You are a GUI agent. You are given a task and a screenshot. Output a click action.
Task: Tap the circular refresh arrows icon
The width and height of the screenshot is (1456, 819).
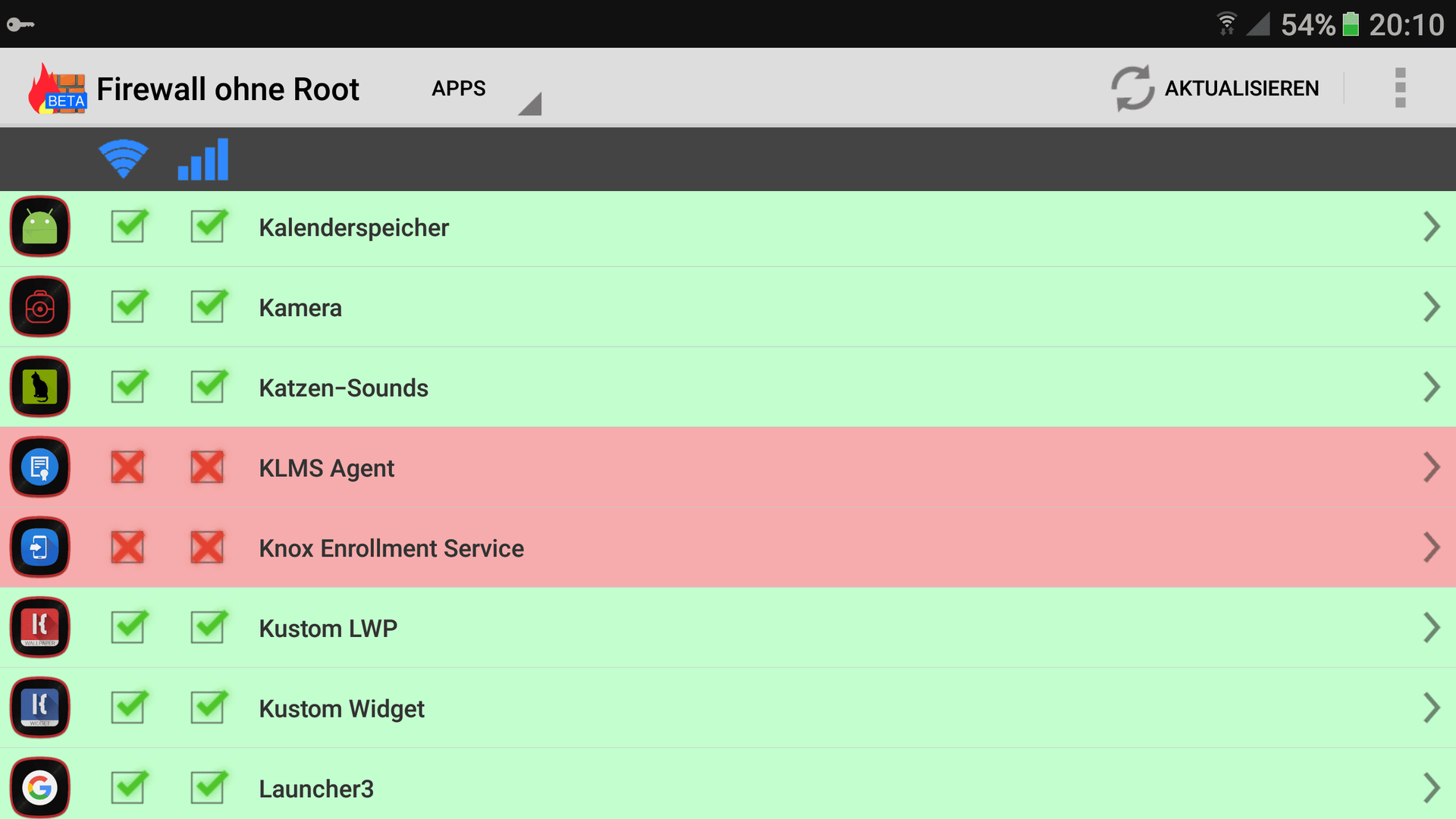pyautogui.click(x=1132, y=88)
